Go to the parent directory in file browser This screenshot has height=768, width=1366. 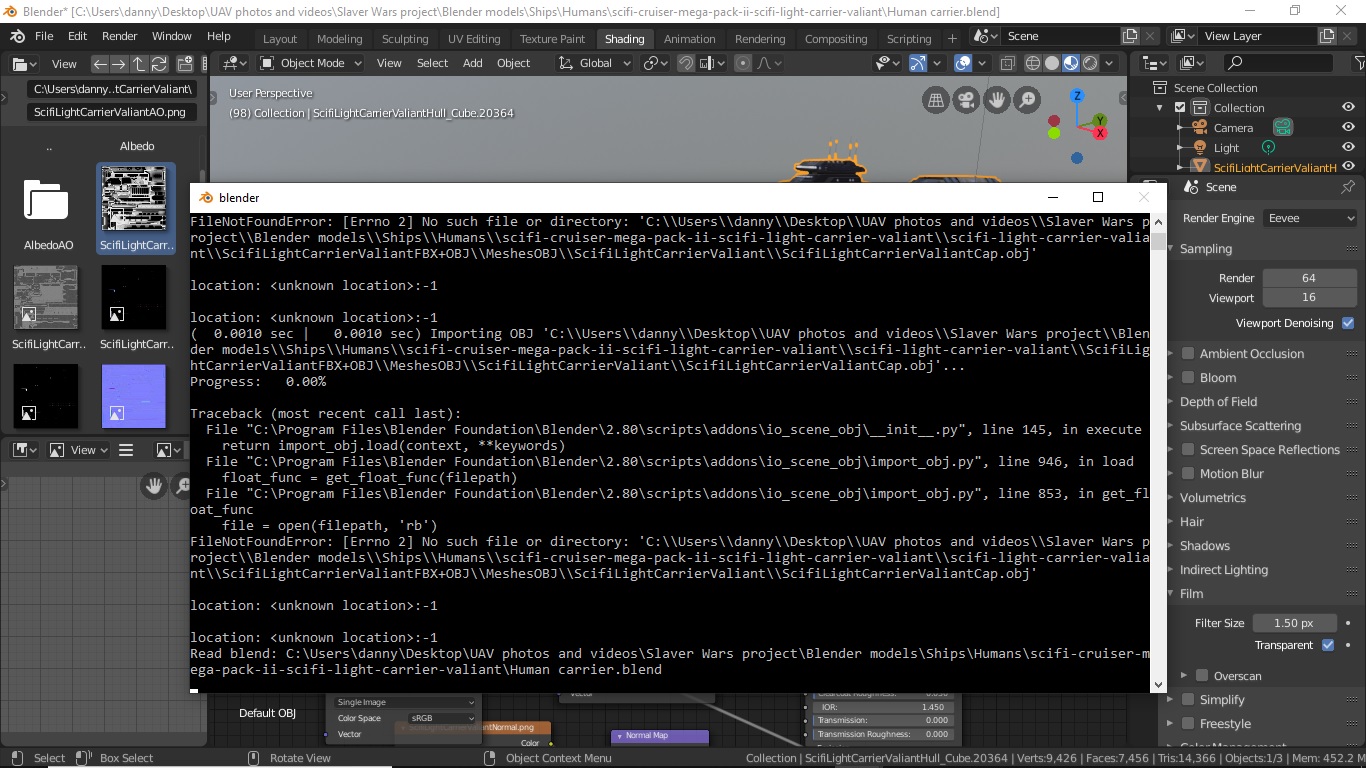[x=138, y=63]
